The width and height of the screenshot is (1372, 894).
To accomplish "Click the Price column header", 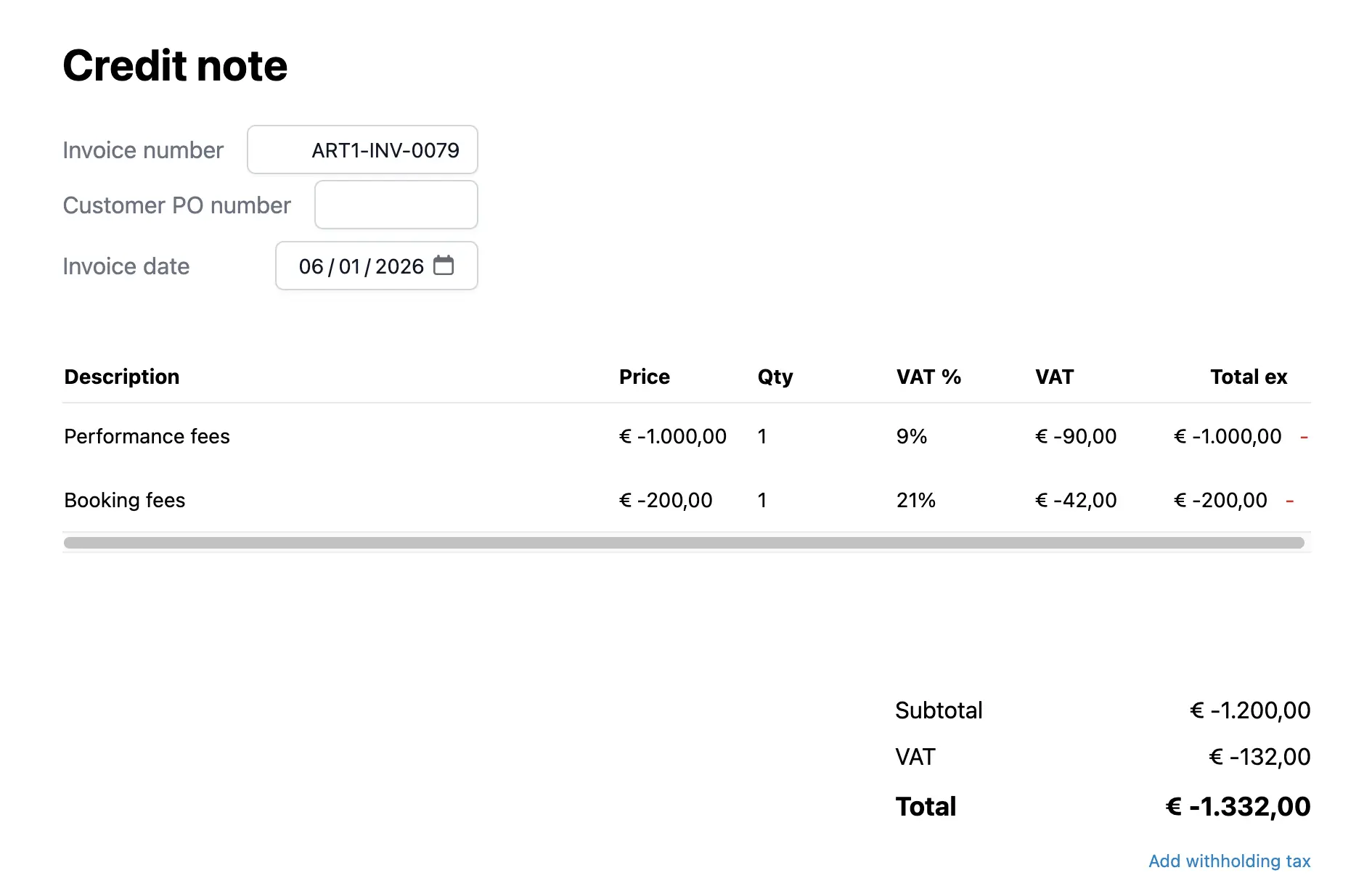I will [x=644, y=377].
